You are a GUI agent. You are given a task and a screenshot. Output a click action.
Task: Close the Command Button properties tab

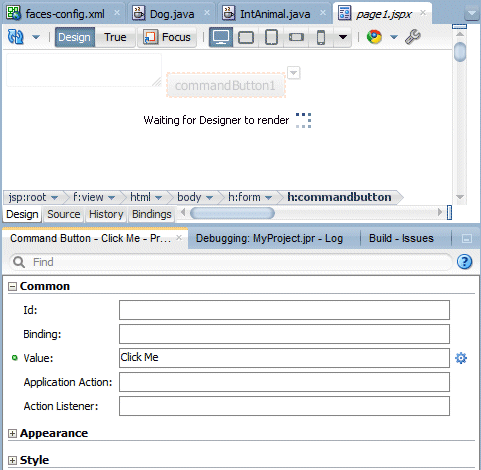[x=179, y=237]
